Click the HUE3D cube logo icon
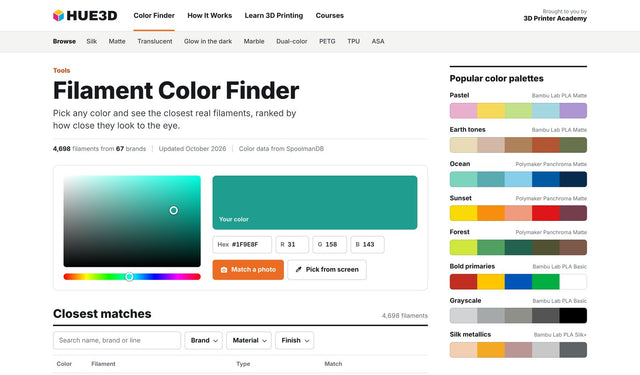The image size is (640, 375). pos(58,16)
